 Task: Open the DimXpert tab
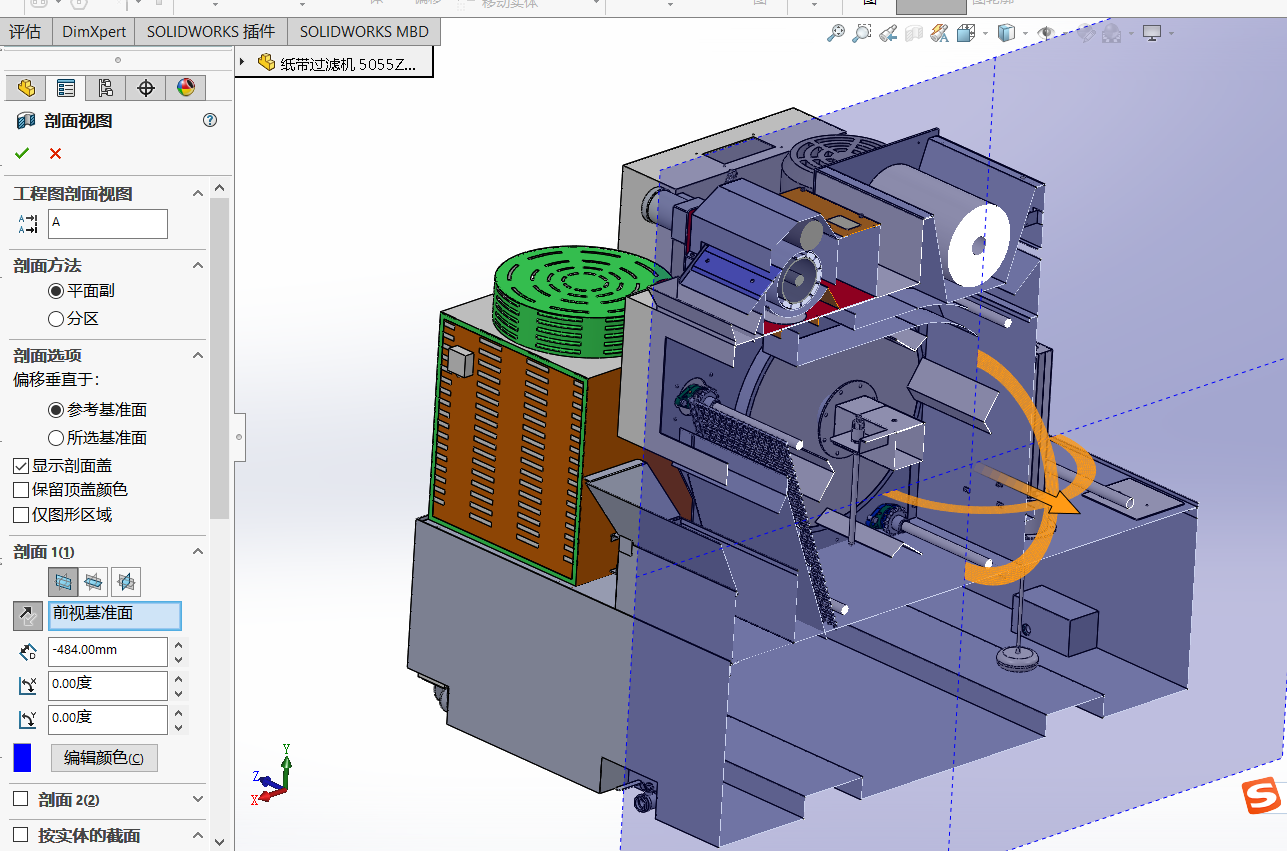click(x=94, y=31)
